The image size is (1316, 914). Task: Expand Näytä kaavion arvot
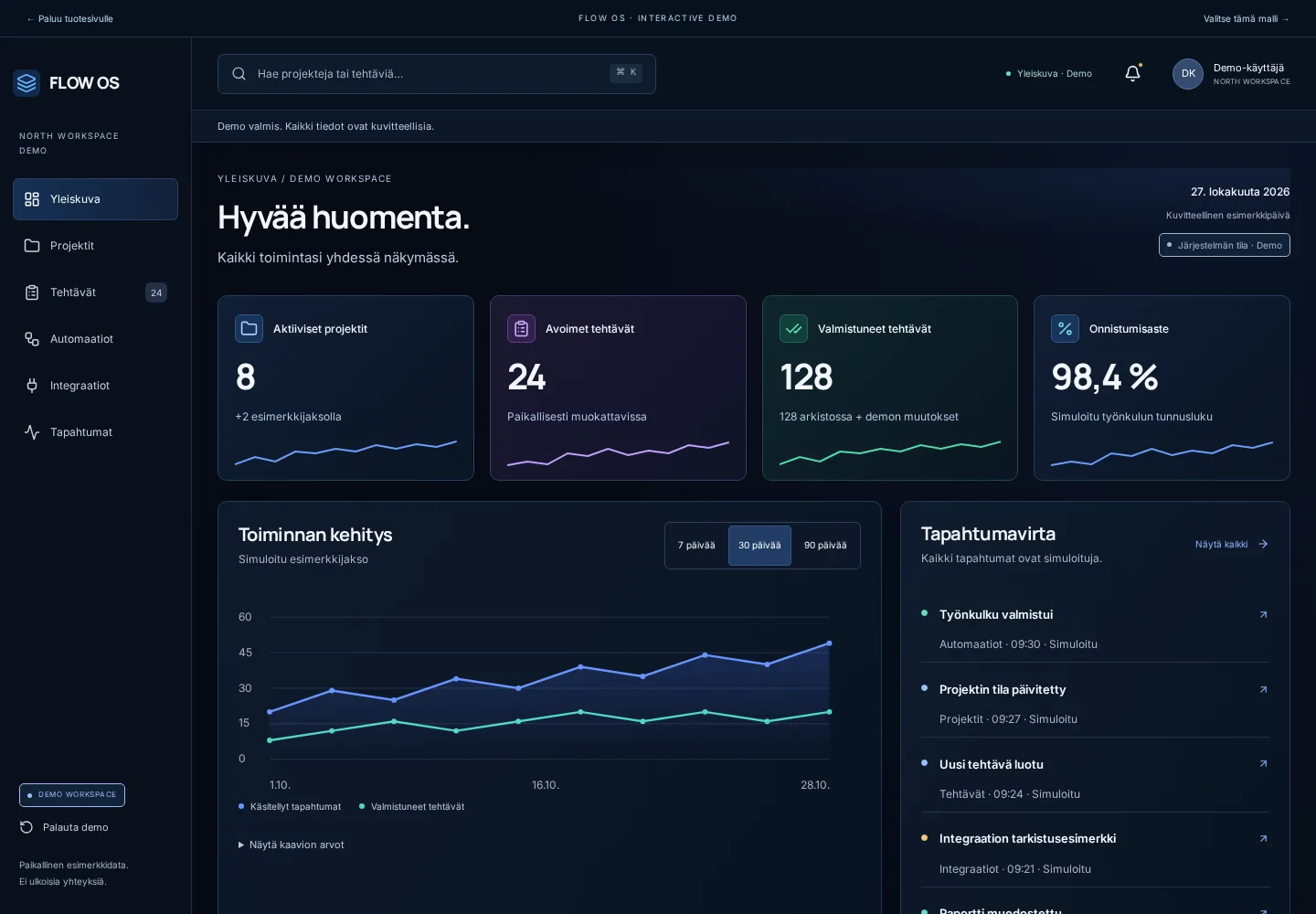click(292, 845)
